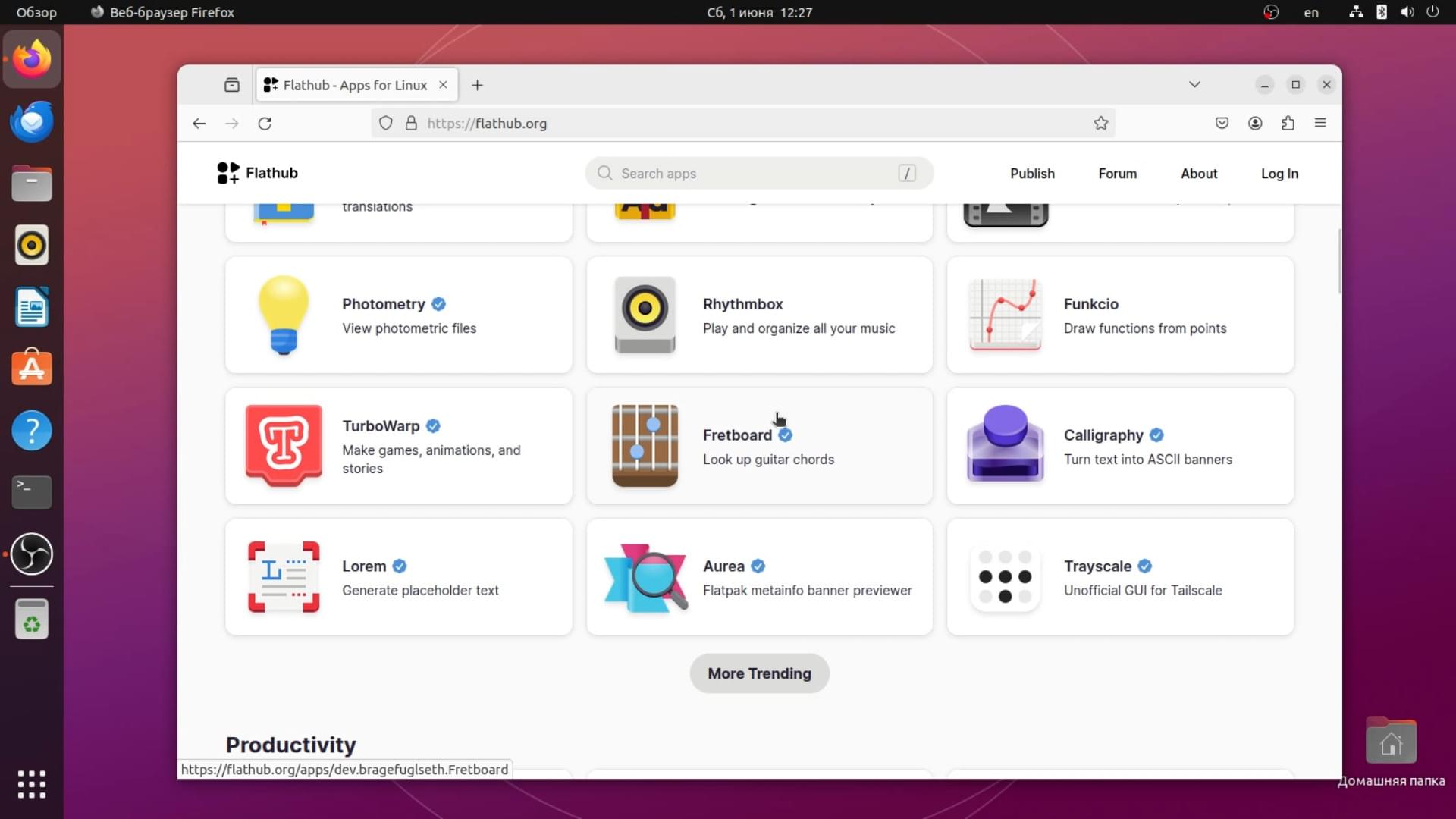1456x819 pixels.
Task: Open the Home folder desktop icon
Action: (x=1391, y=752)
